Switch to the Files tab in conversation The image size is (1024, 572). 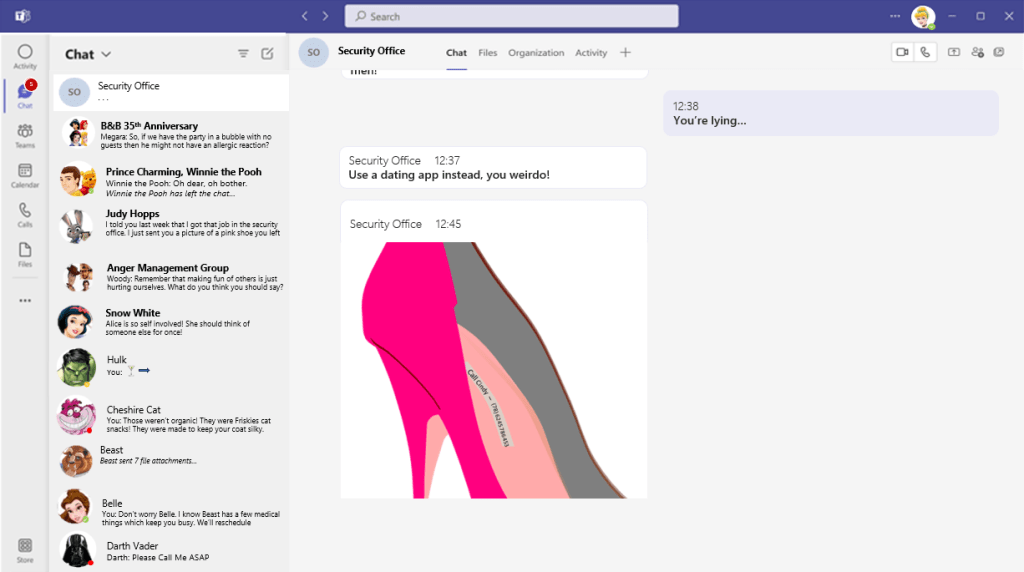click(487, 53)
